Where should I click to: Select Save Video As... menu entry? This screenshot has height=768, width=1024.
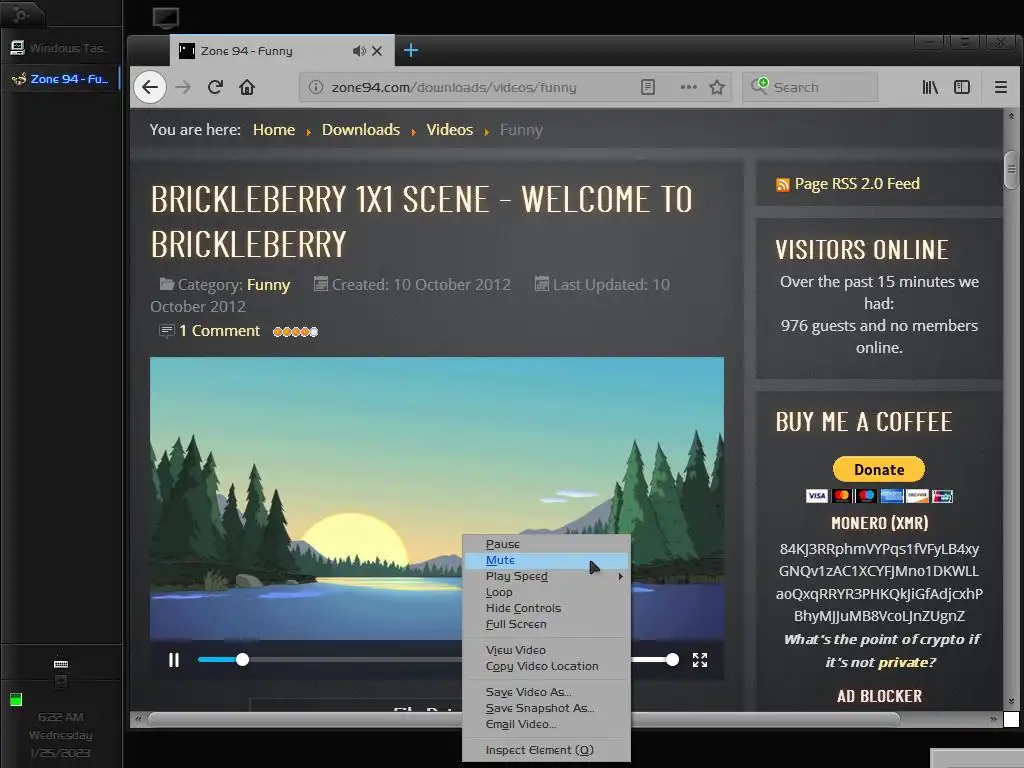coord(547,692)
